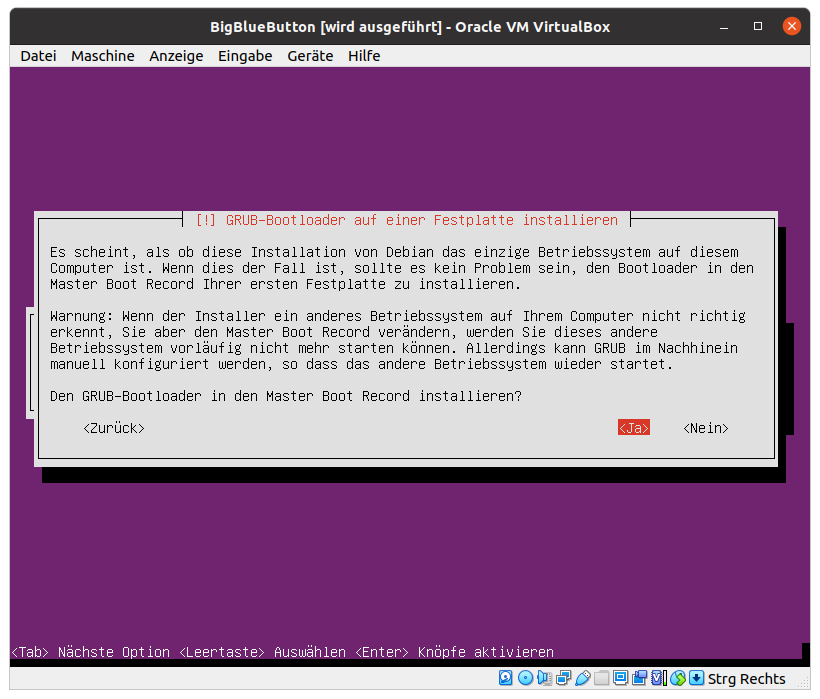Click the mouse integration status icon
The height and width of the screenshot is (699, 820).
pos(678,678)
